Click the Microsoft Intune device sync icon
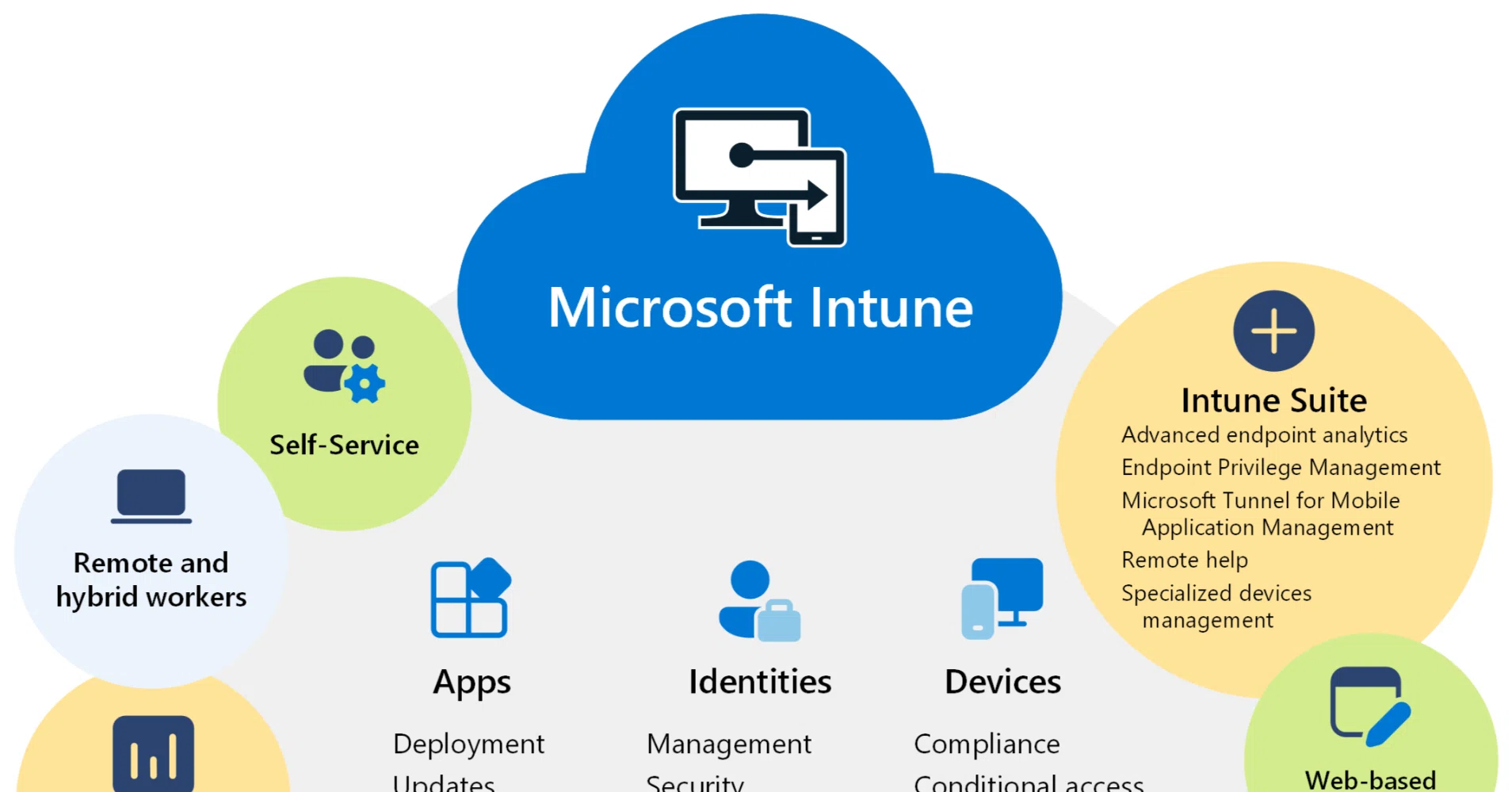The height and width of the screenshot is (792, 1512). (x=759, y=178)
